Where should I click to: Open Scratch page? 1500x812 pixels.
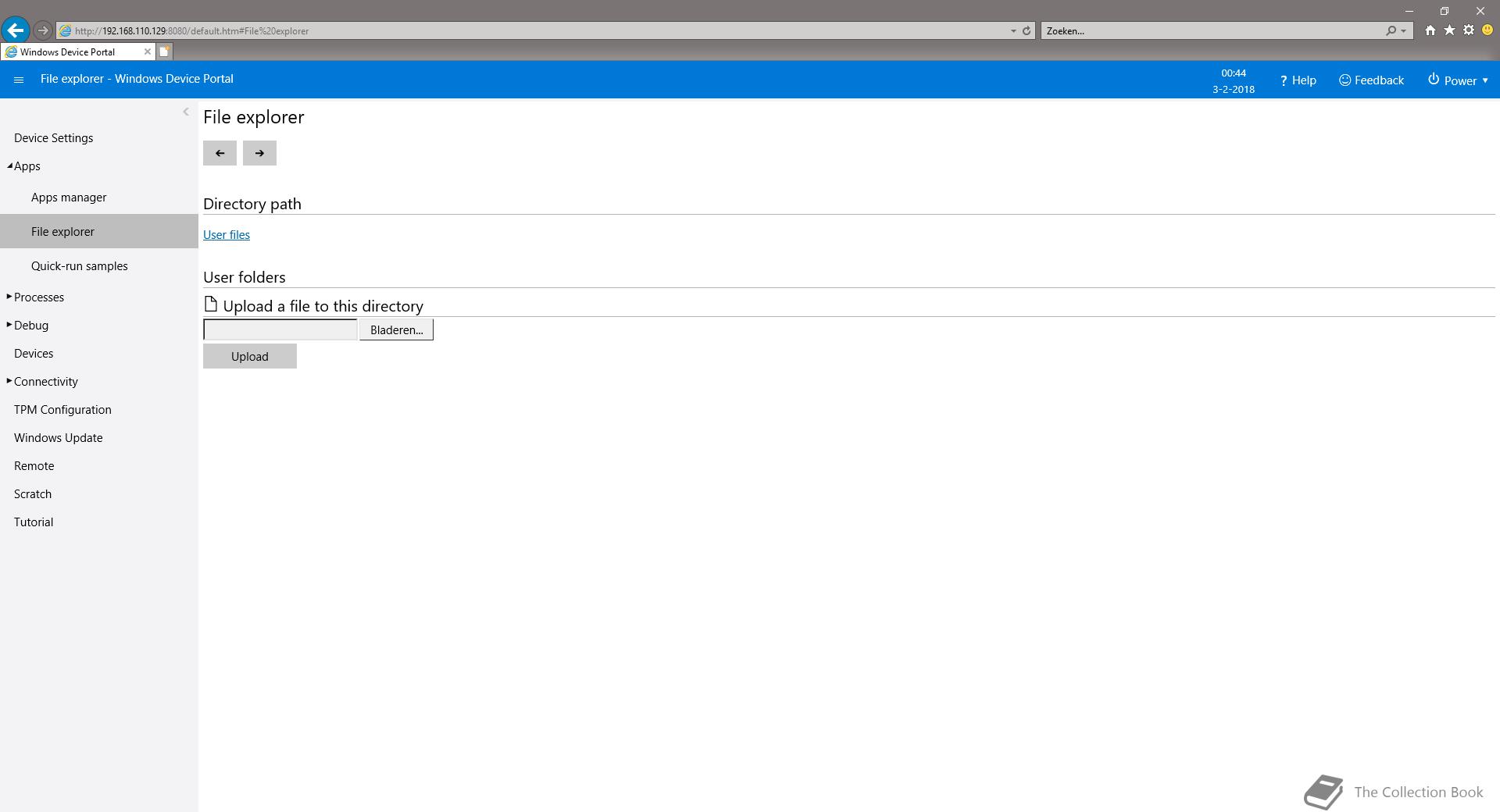pos(33,494)
